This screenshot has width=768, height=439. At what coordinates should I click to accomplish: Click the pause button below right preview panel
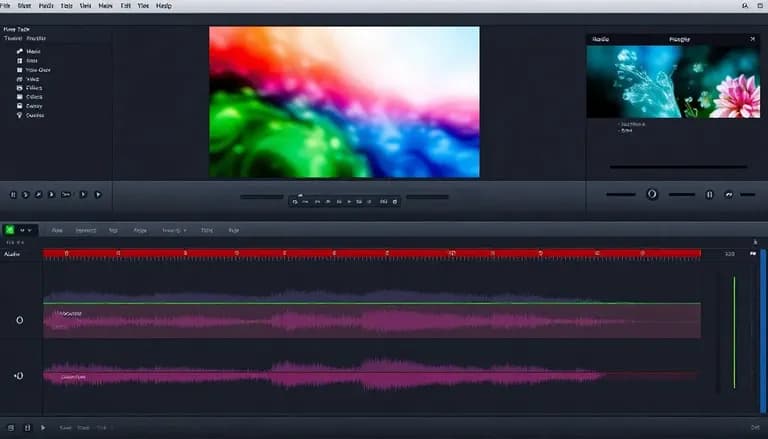click(x=709, y=195)
